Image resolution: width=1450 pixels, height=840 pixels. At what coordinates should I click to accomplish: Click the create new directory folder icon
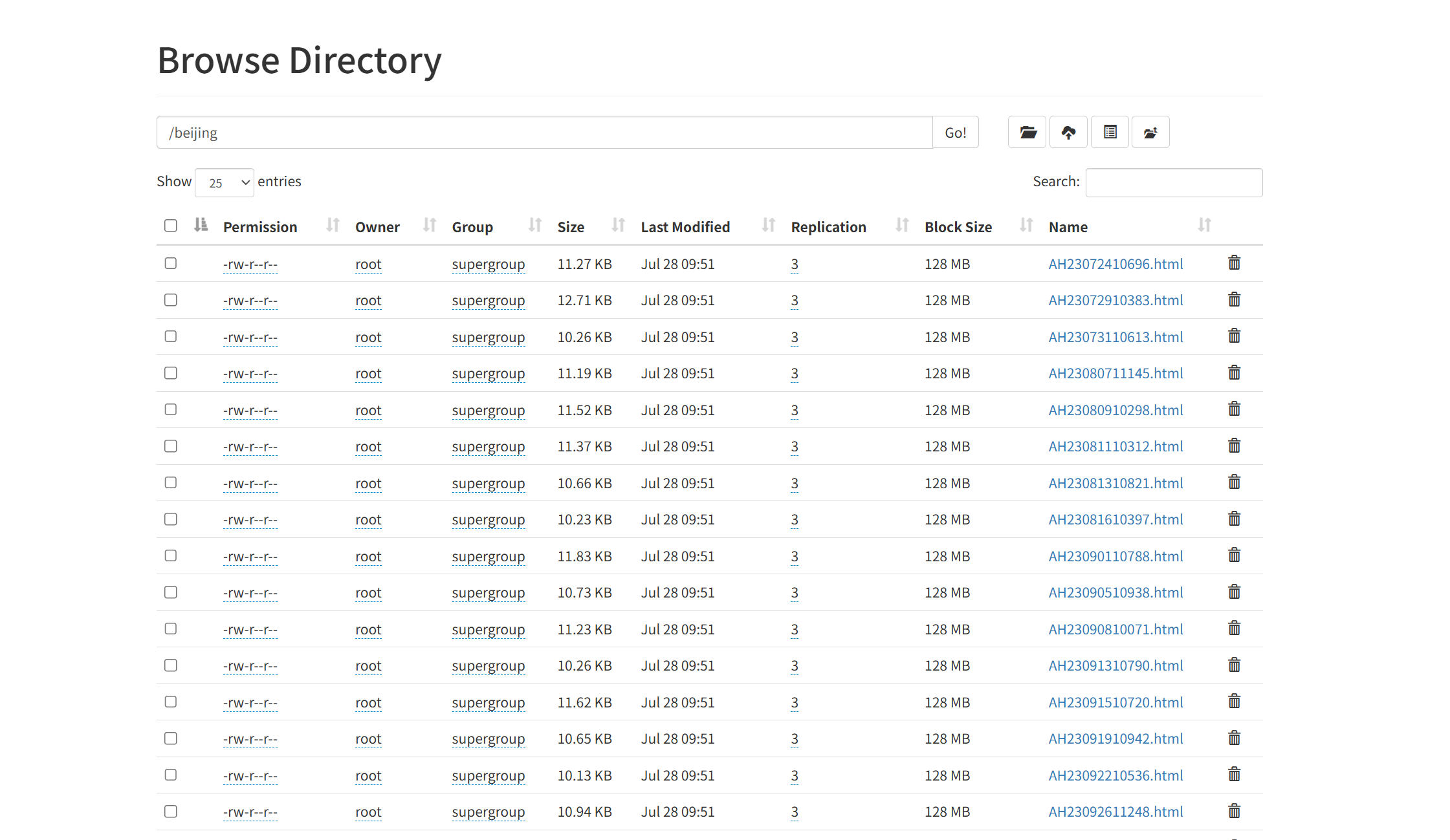[x=1027, y=133]
